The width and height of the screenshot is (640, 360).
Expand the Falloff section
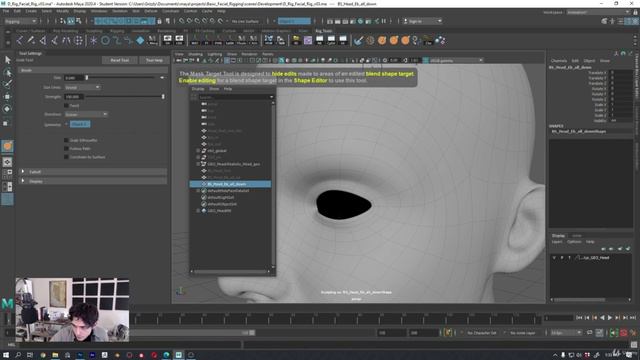(23, 172)
